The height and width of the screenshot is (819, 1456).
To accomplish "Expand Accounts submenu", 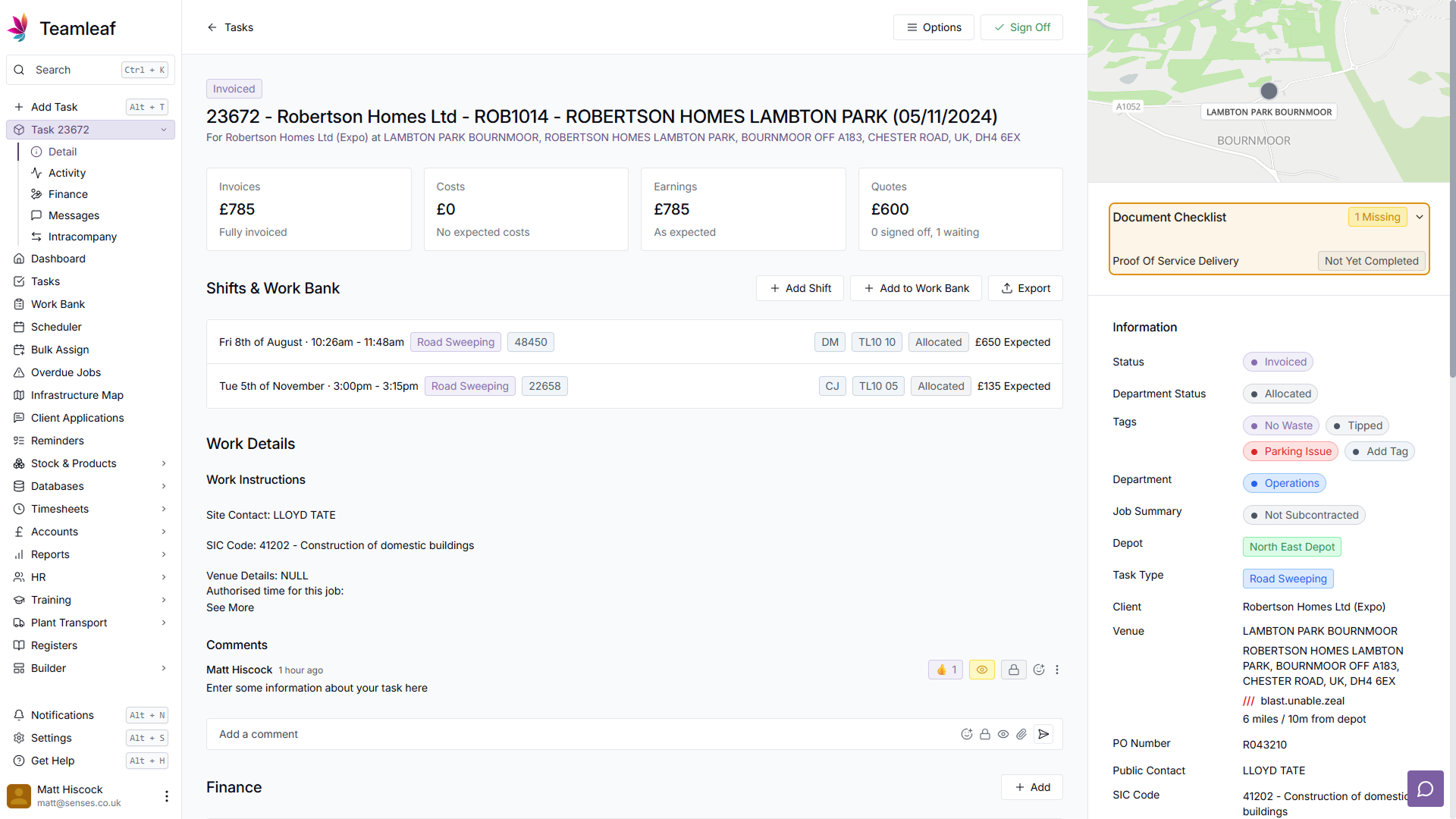I will click(164, 532).
